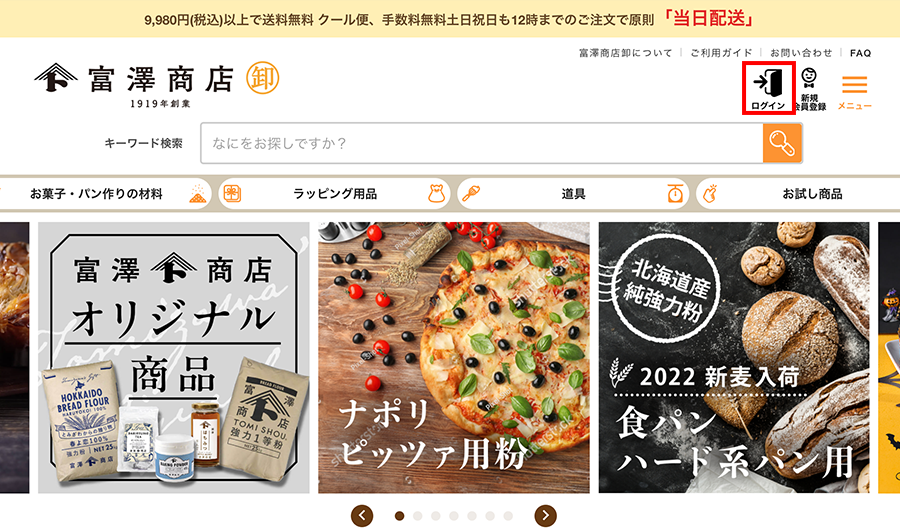Viewport: 900px width, 530px height.
Task: Open the ラッピング用品 category tab
Action: coord(335,194)
